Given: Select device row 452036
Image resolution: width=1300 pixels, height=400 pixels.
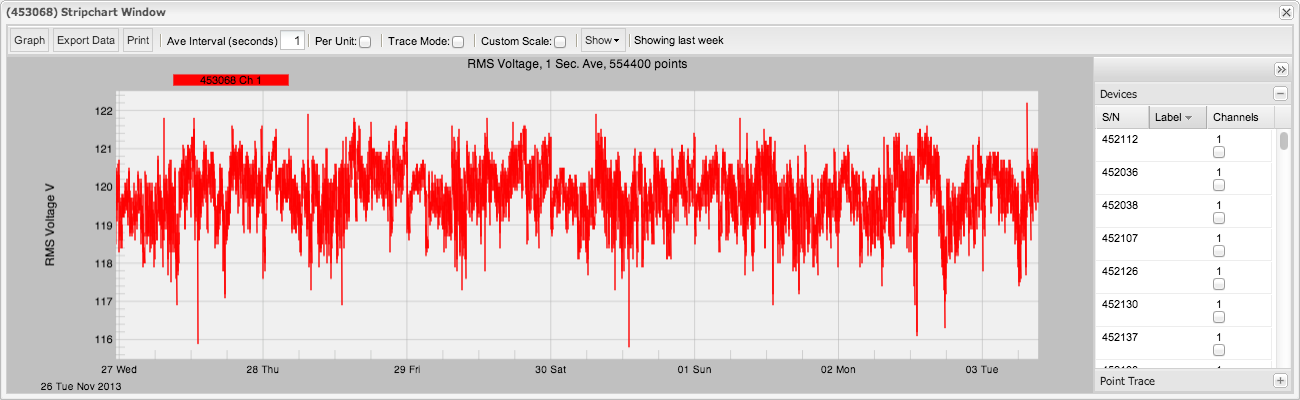Looking at the screenshot, I should [x=1184, y=179].
